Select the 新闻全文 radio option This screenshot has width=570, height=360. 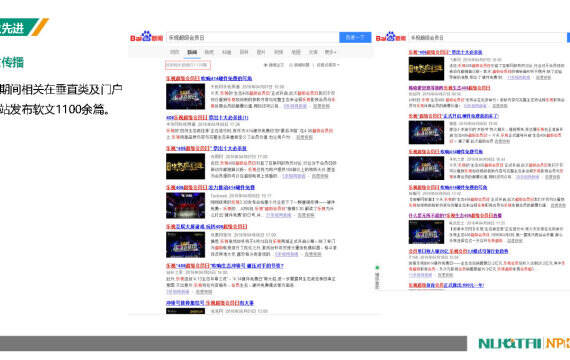click(x=274, y=65)
